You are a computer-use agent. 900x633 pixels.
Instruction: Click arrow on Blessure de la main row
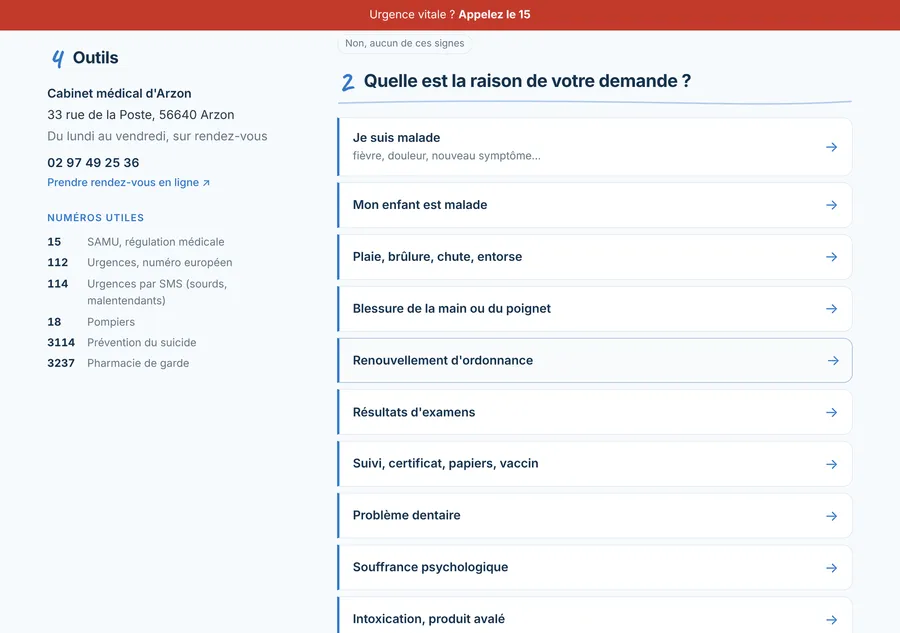831,309
